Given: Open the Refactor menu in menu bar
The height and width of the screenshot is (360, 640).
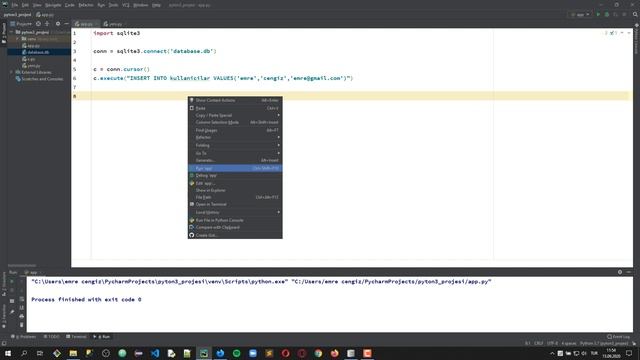Looking at the screenshot, I should pos(86,5).
